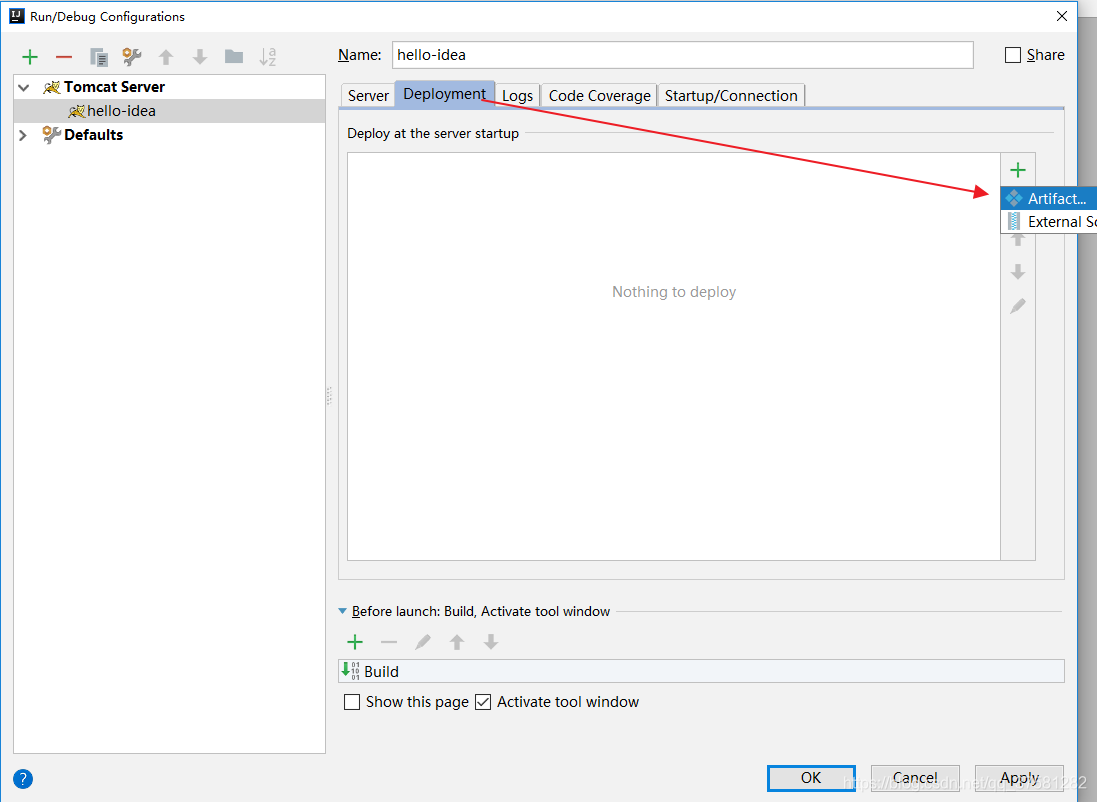
Task: Move before launch task down
Action: coord(491,642)
